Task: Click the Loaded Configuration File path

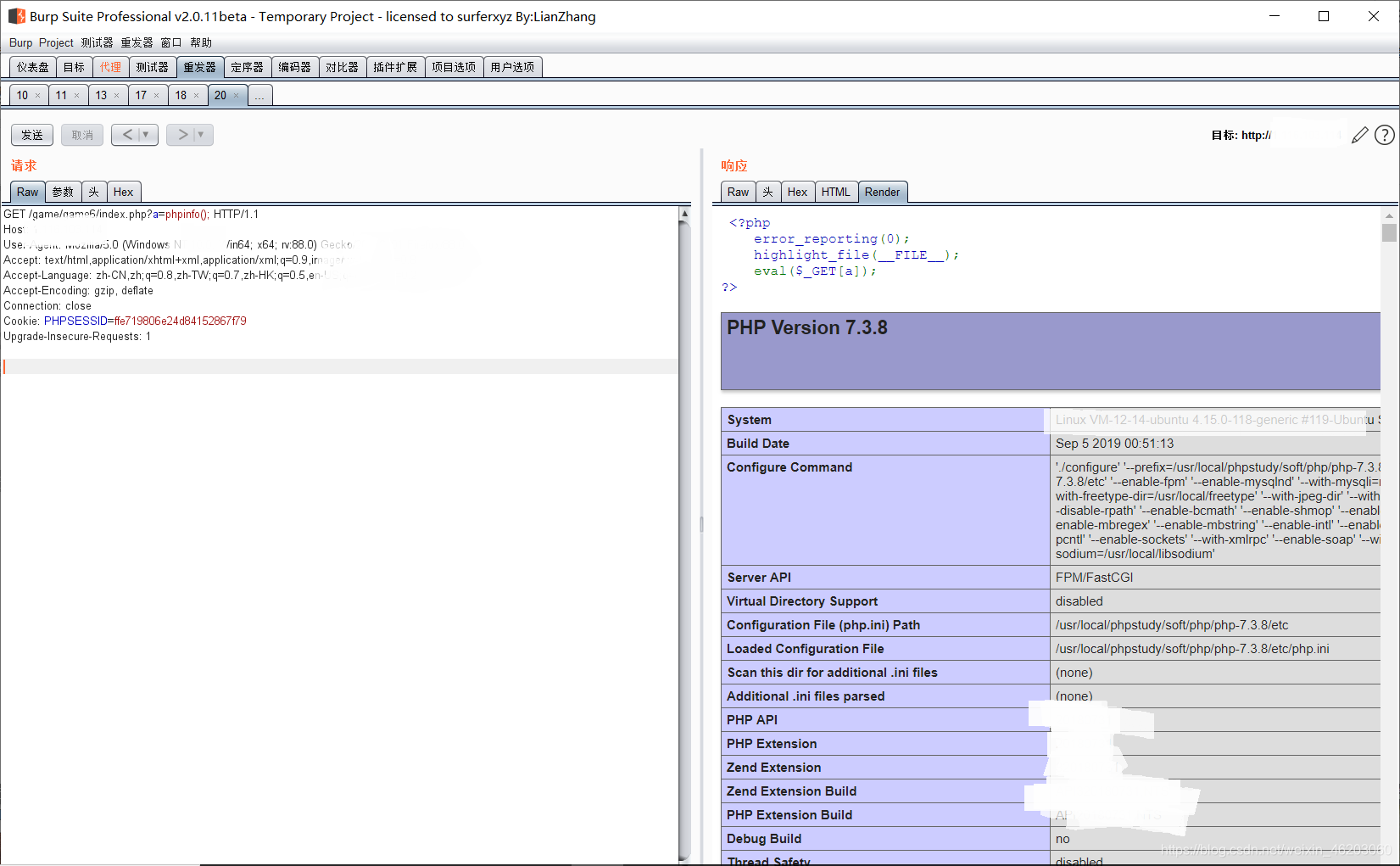Action: 1192,649
